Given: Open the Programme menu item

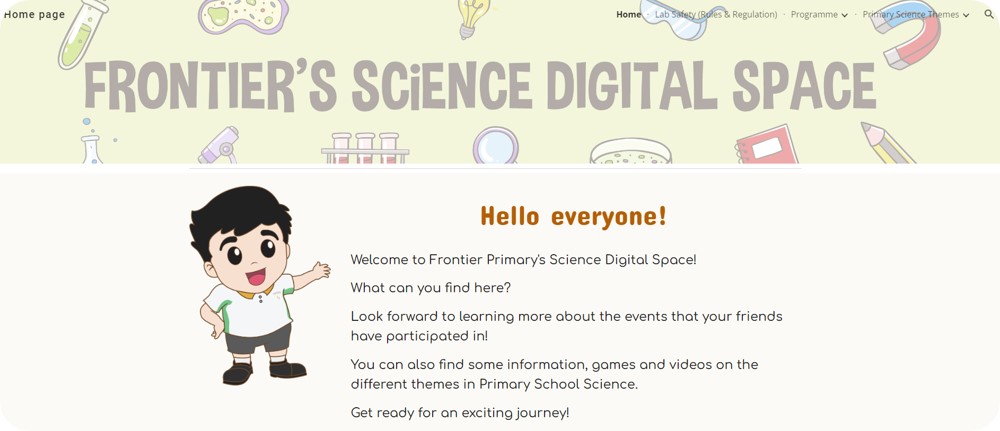Looking at the screenshot, I should 814,15.
